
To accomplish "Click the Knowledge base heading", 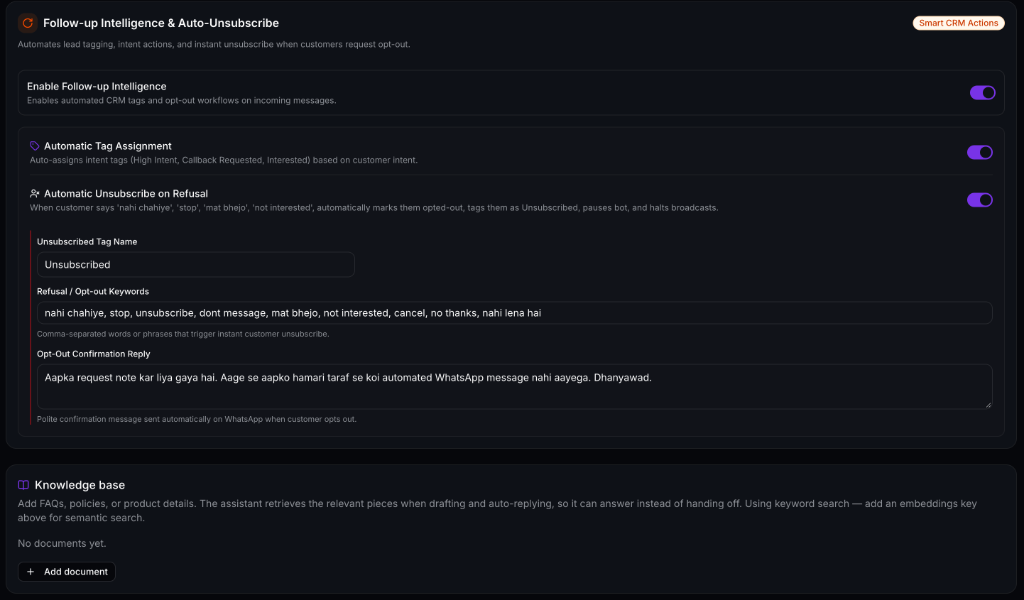I will pyautogui.click(x=80, y=485).
